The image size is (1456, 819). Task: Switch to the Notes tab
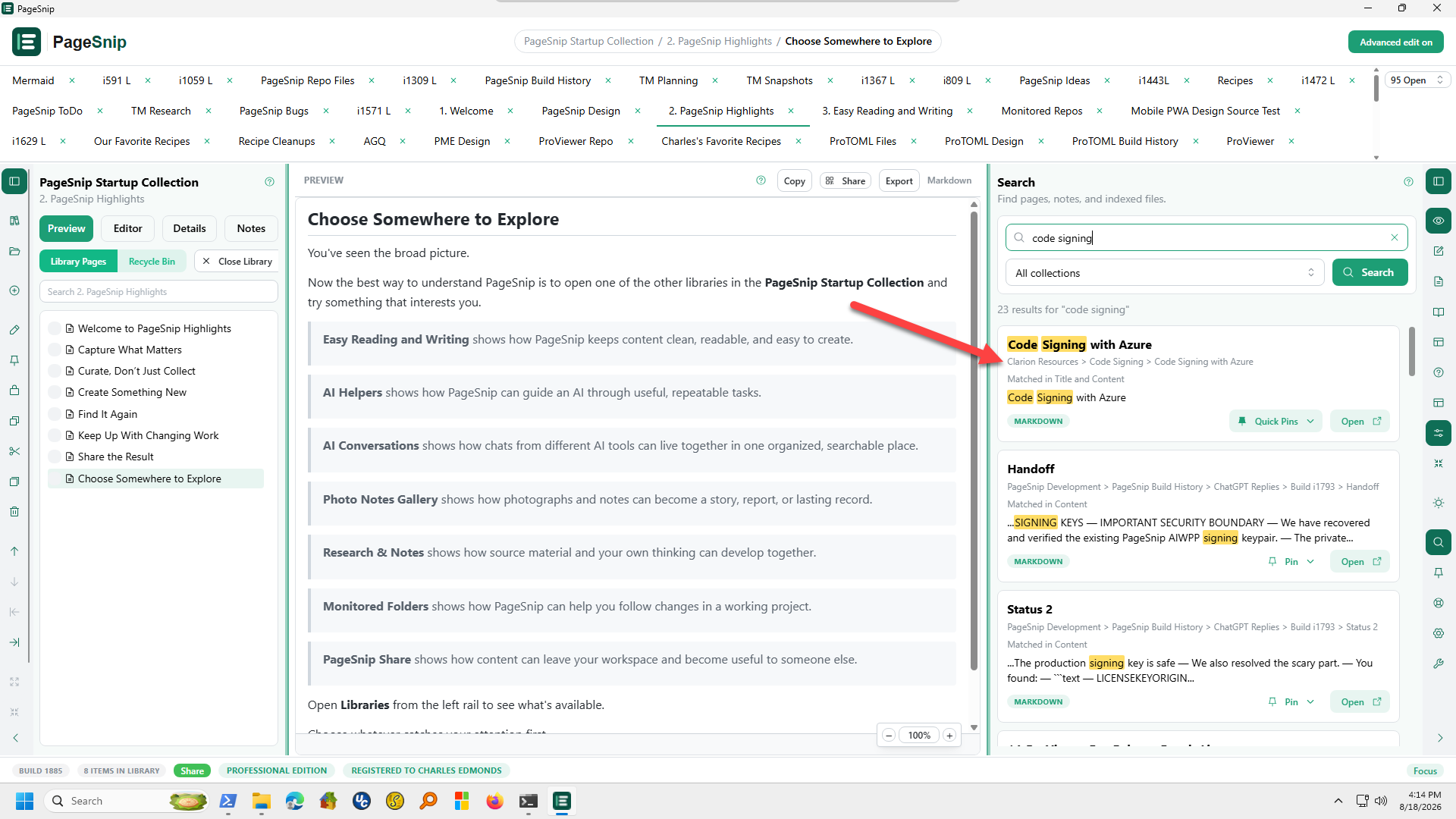coord(251,228)
